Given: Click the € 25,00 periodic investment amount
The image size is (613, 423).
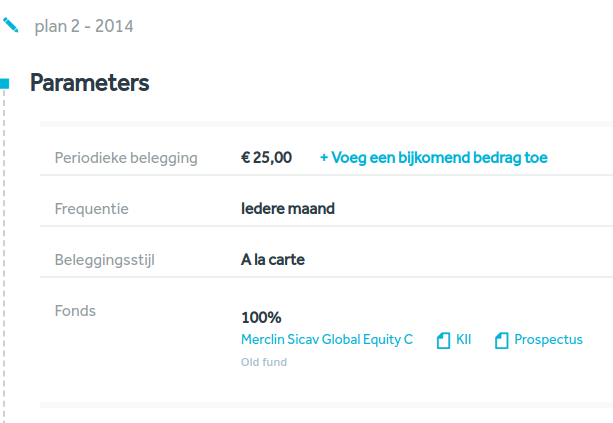Looking at the screenshot, I should click(267, 158).
